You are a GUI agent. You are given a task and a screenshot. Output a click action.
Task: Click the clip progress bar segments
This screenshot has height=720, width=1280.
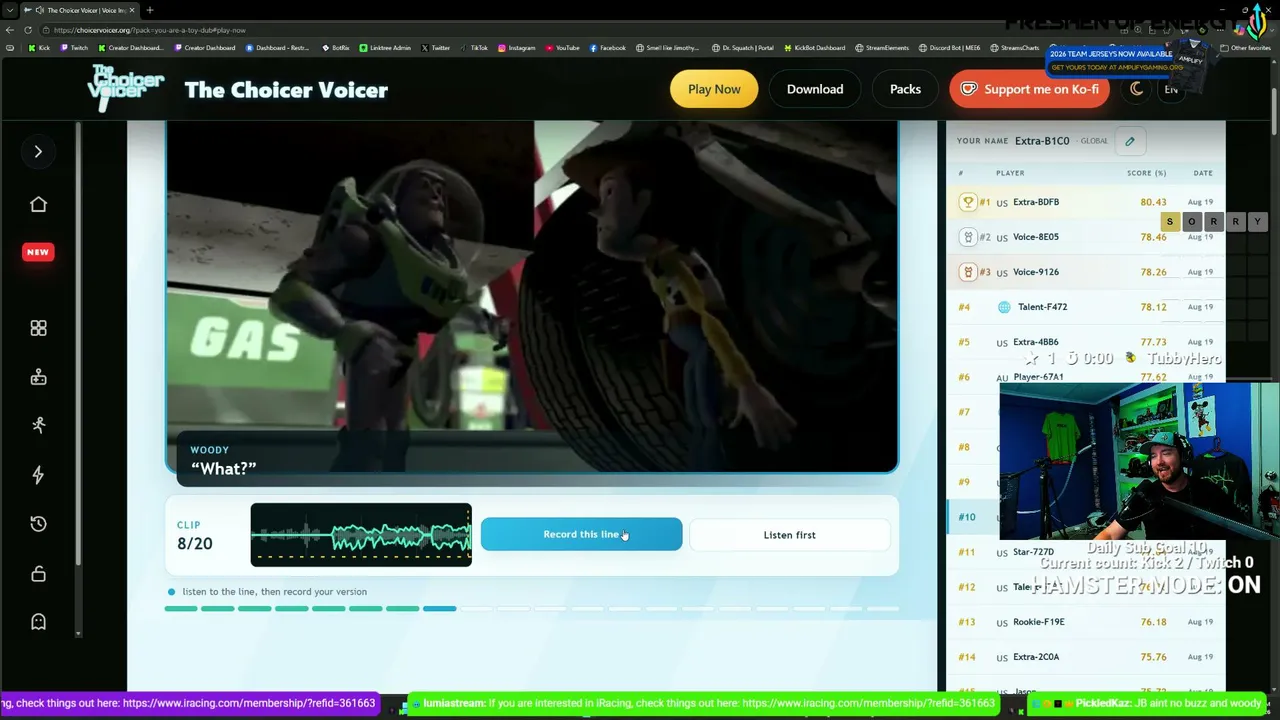pos(532,608)
